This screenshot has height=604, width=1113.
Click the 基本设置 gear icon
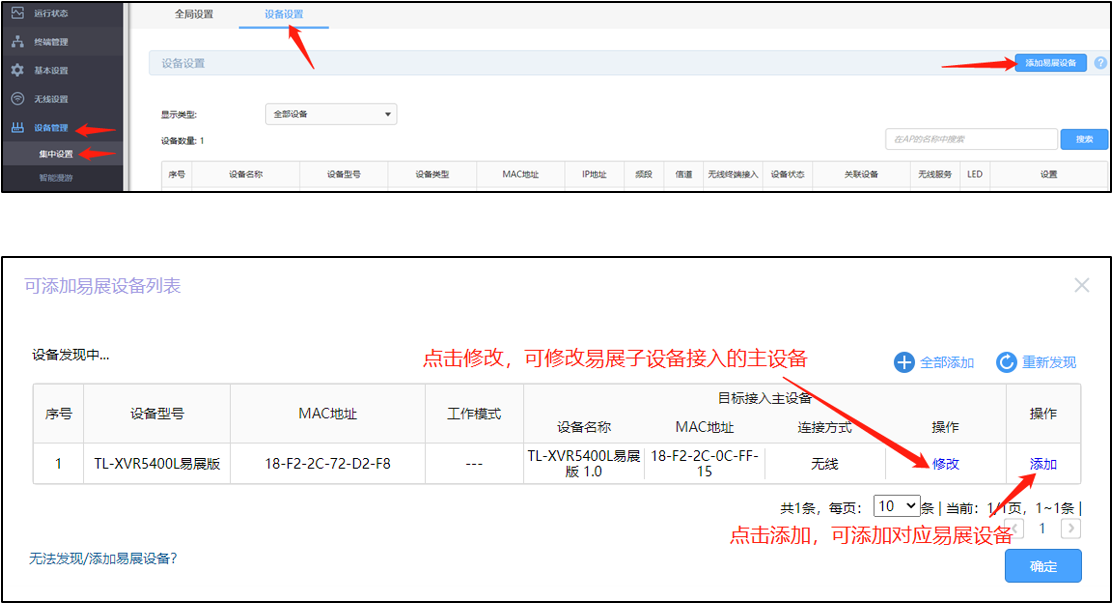[x=17, y=71]
